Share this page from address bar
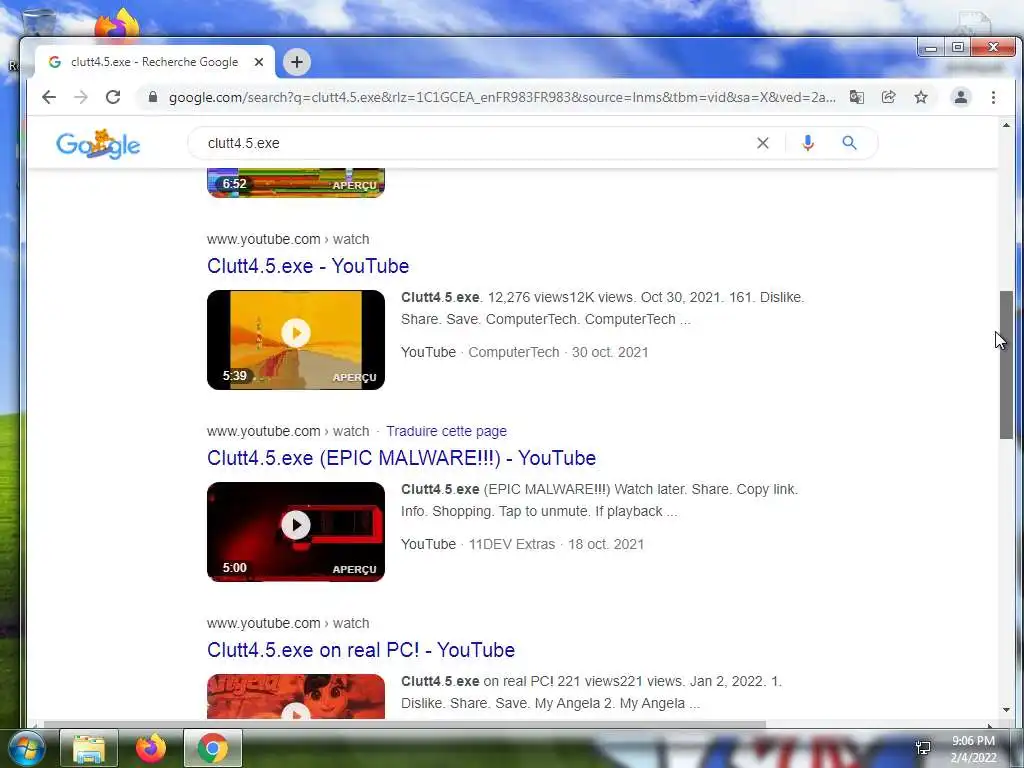The height and width of the screenshot is (768, 1024). 888,97
